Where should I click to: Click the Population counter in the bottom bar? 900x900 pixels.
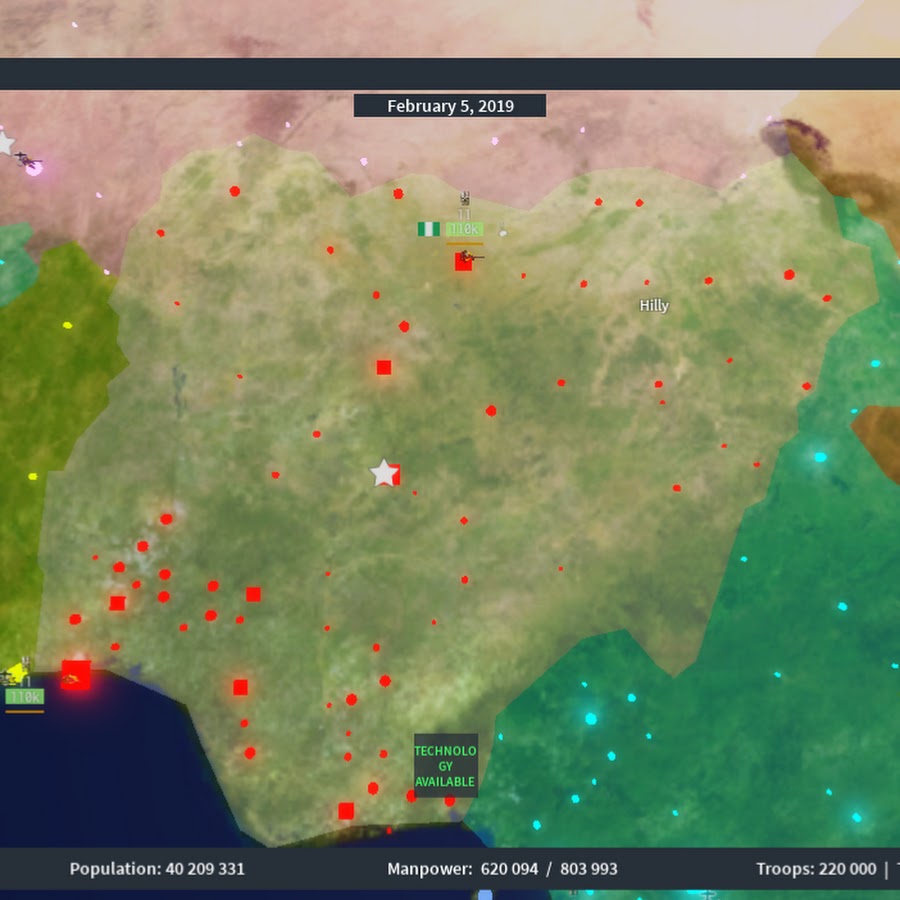pos(157,869)
